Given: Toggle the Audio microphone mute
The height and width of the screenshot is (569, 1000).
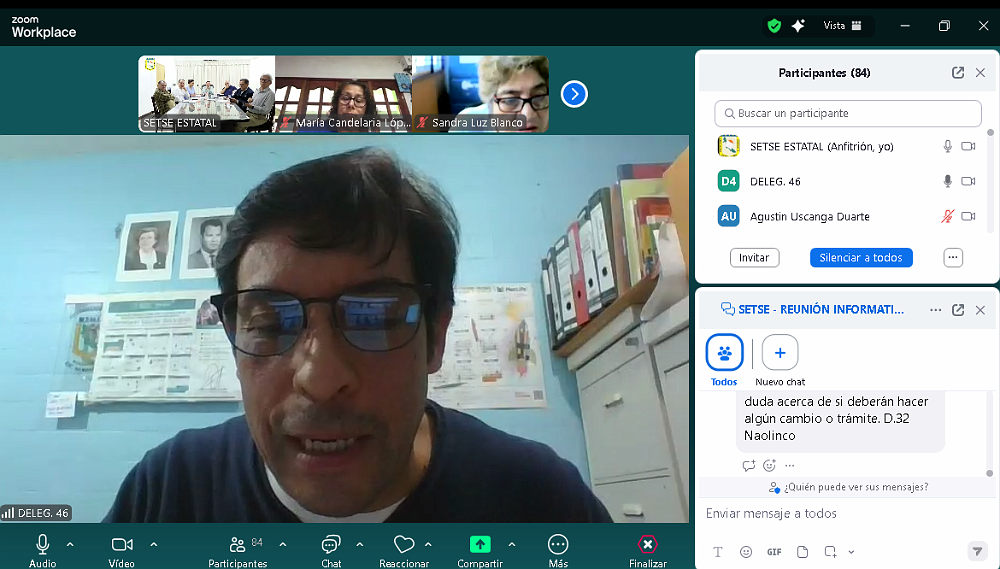Looking at the screenshot, I should click(42, 544).
